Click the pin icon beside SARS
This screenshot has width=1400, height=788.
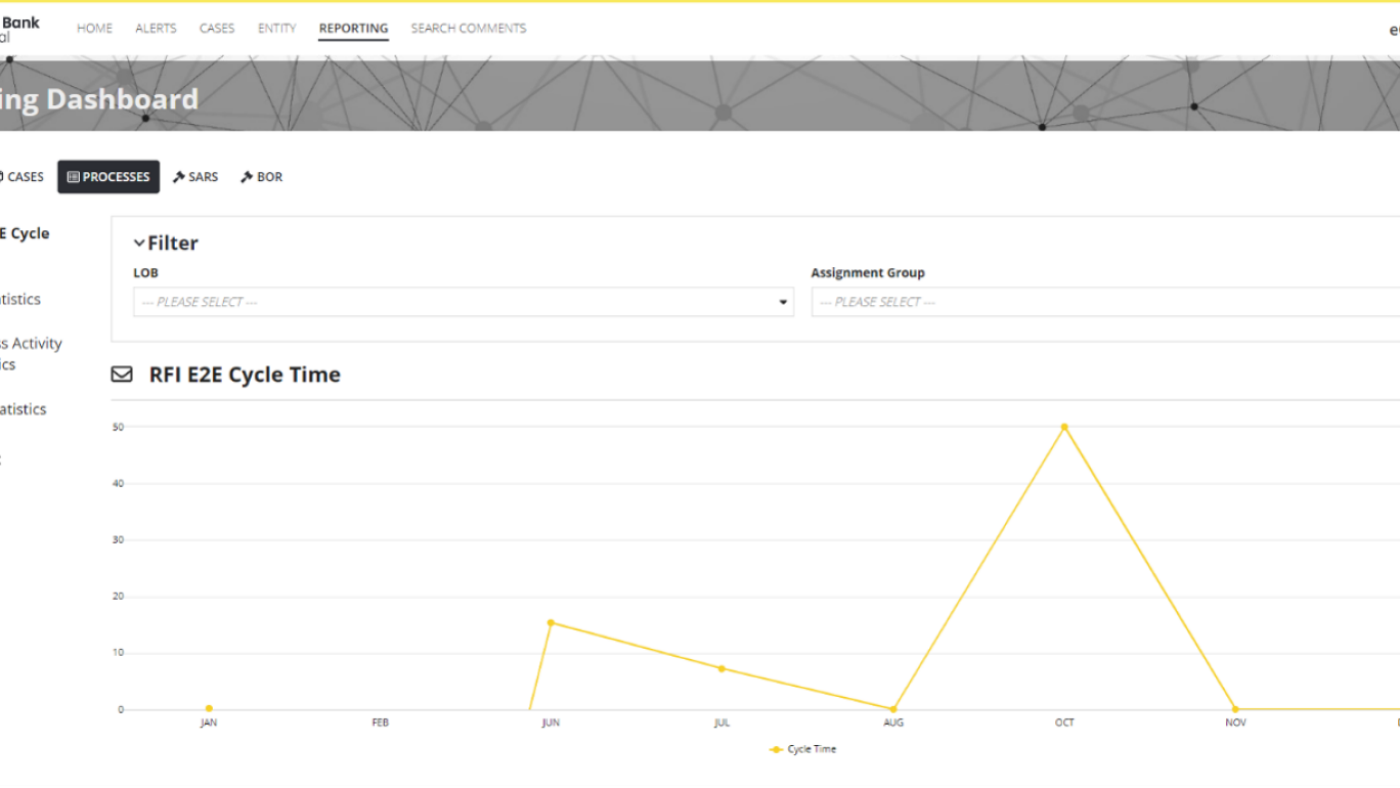click(179, 177)
